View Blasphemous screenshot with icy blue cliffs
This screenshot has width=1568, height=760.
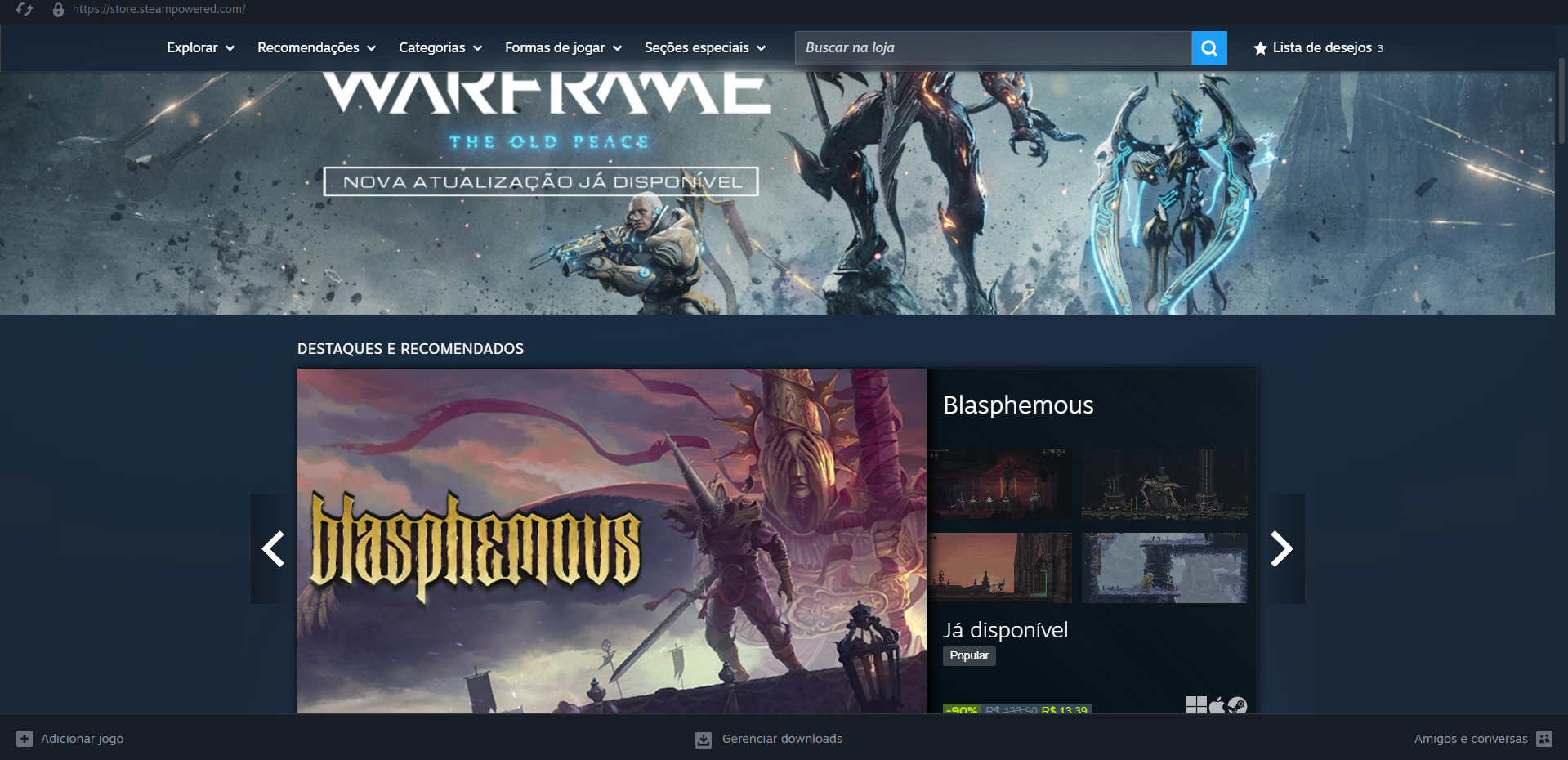pyautogui.click(x=1164, y=568)
